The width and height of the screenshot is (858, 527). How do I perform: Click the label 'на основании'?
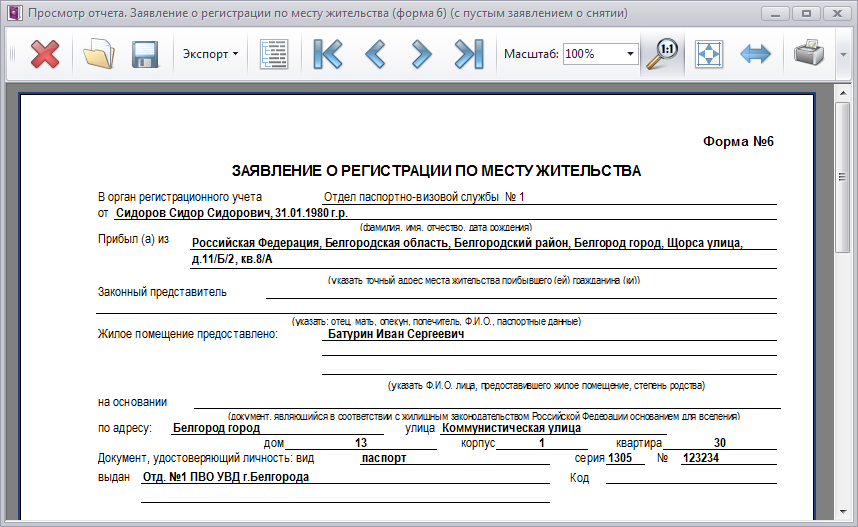click(132, 402)
